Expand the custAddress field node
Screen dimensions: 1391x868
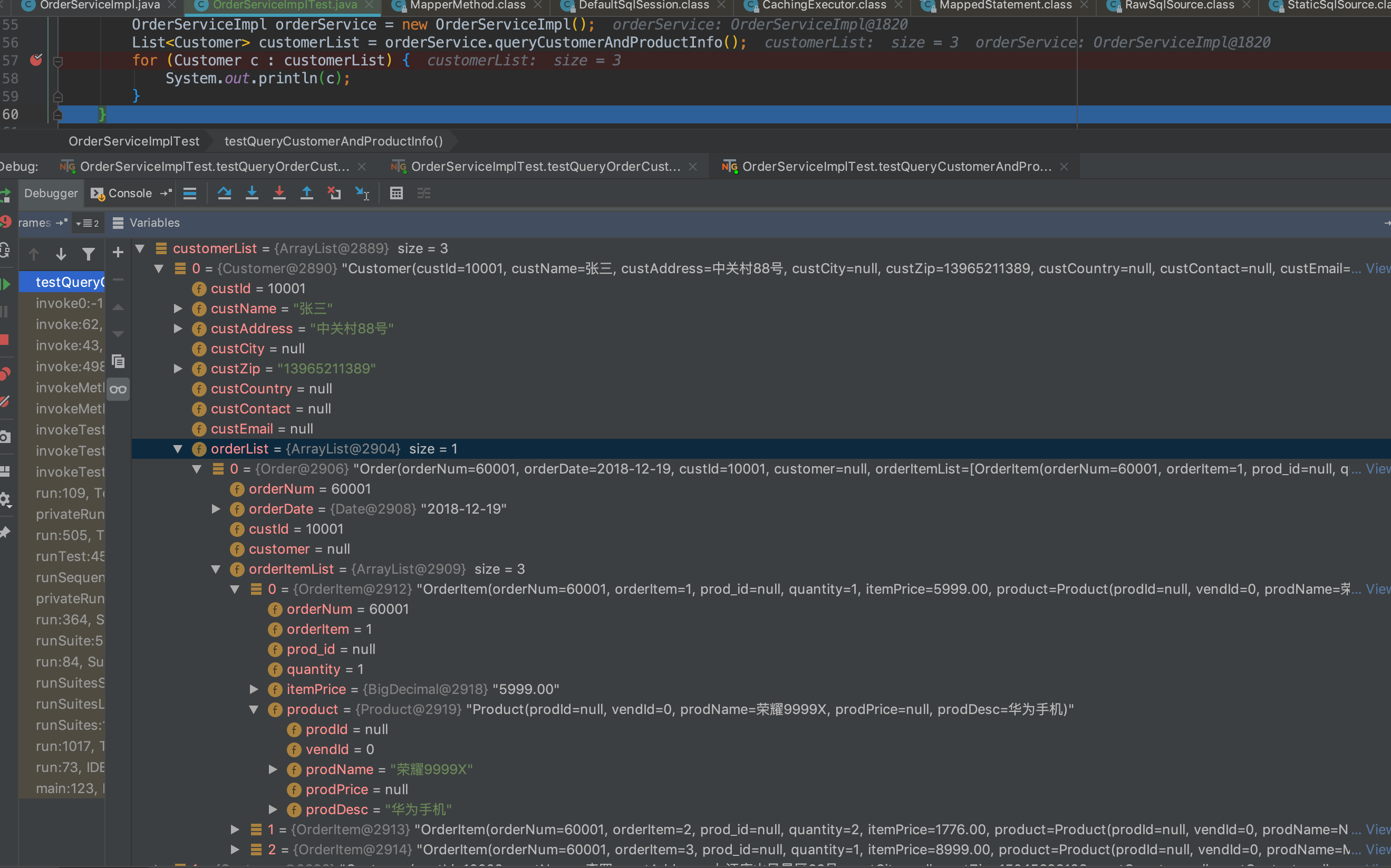tap(178, 329)
